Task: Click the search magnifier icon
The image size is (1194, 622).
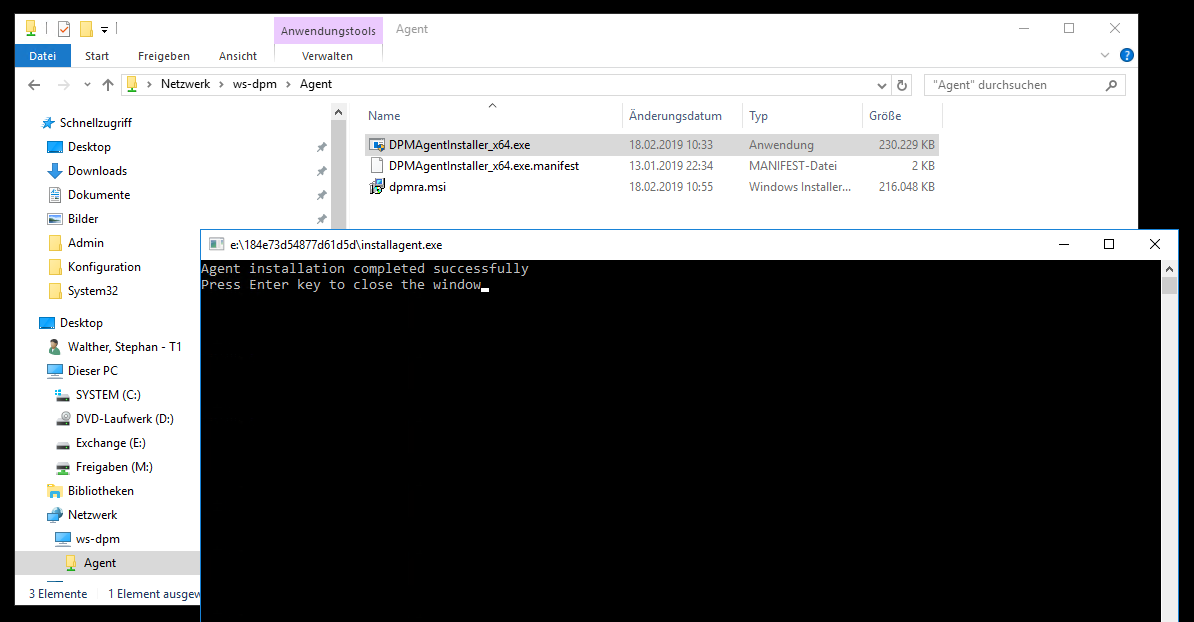Action: click(x=1112, y=85)
